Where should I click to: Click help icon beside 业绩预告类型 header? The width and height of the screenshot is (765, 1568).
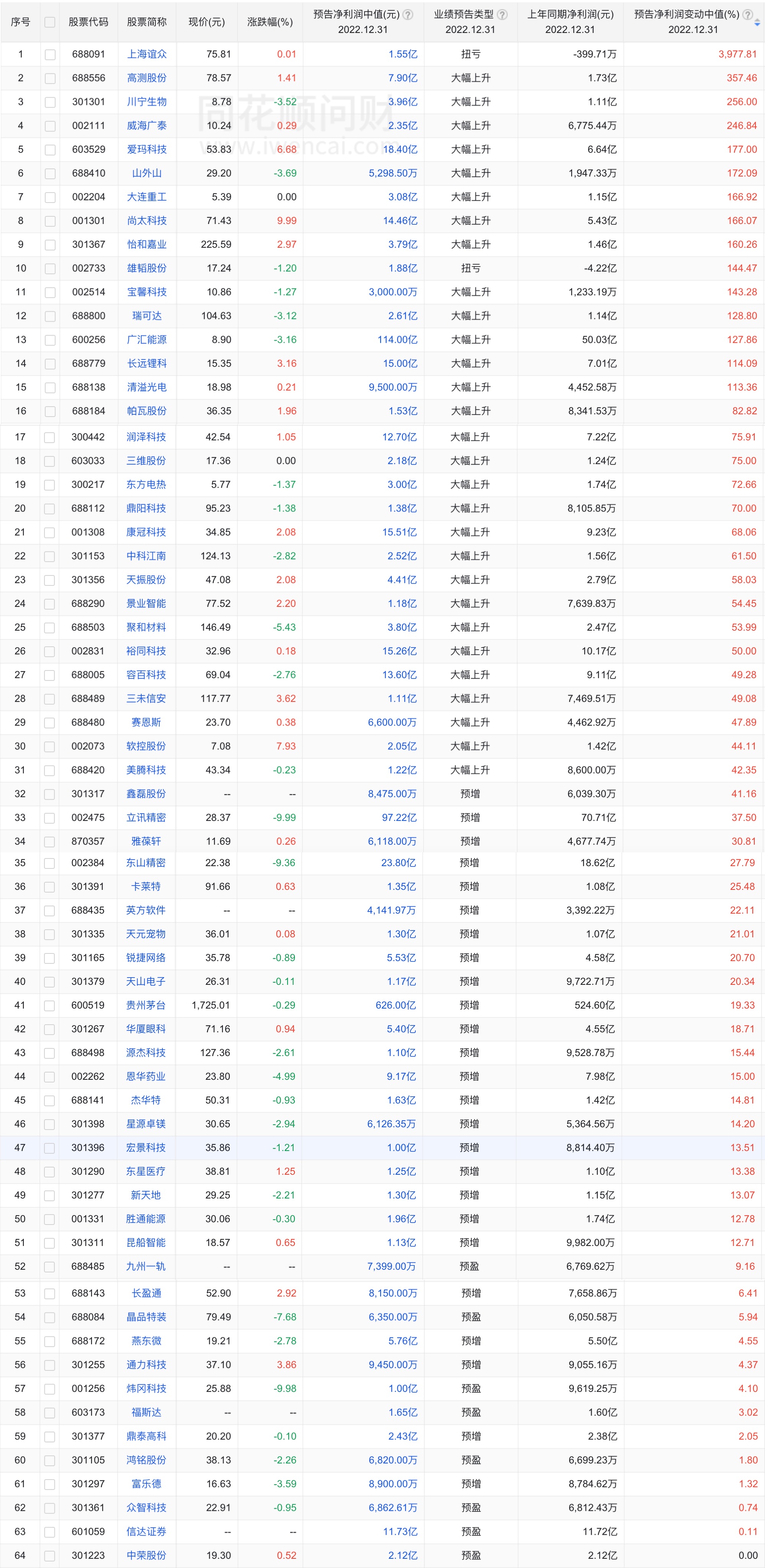click(502, 15)
